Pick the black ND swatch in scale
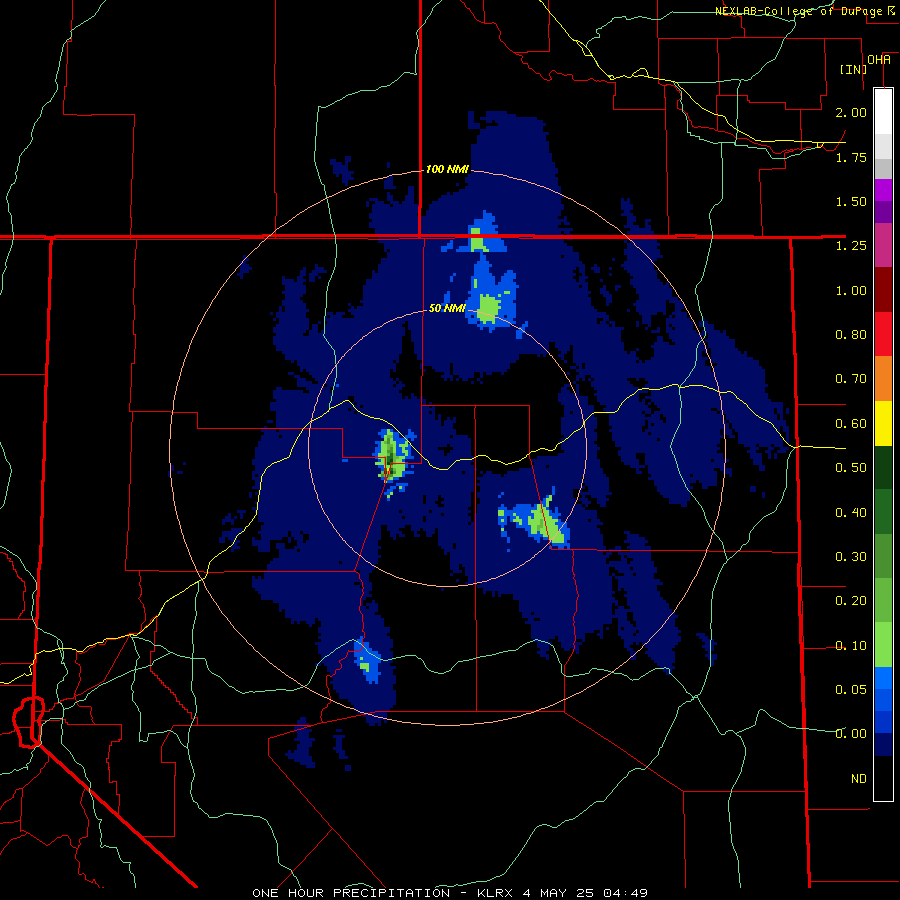This screenshot has width=900, height=900. pos(883,778)
